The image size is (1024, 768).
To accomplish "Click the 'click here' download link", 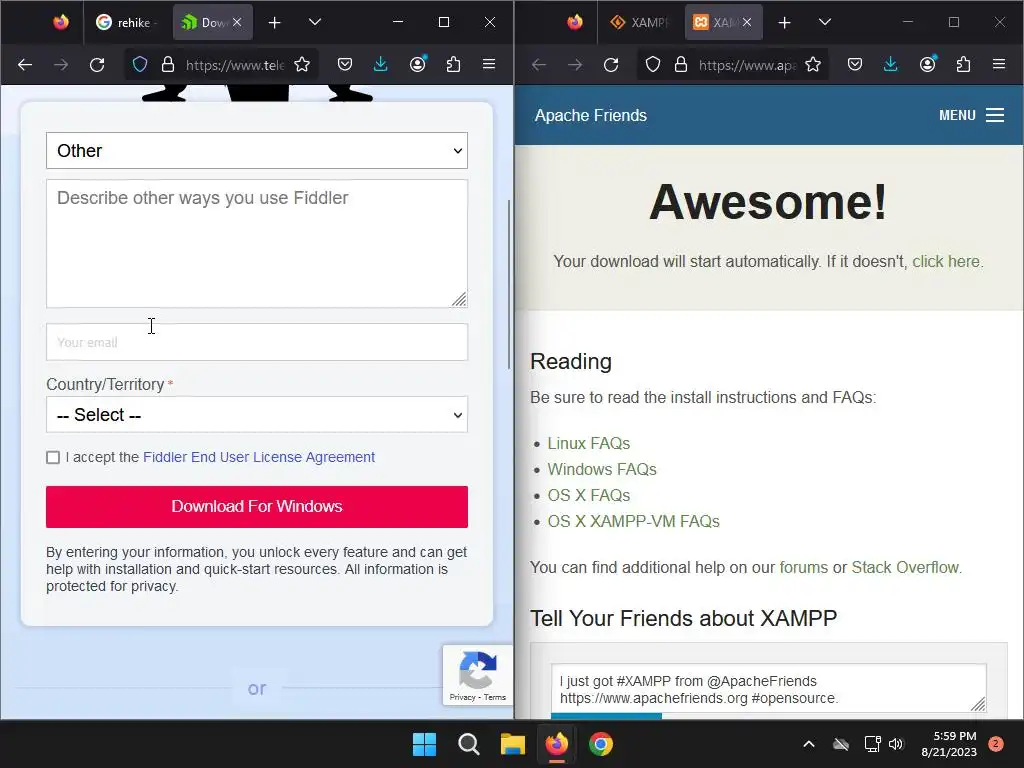I will [x=946, y=261].
